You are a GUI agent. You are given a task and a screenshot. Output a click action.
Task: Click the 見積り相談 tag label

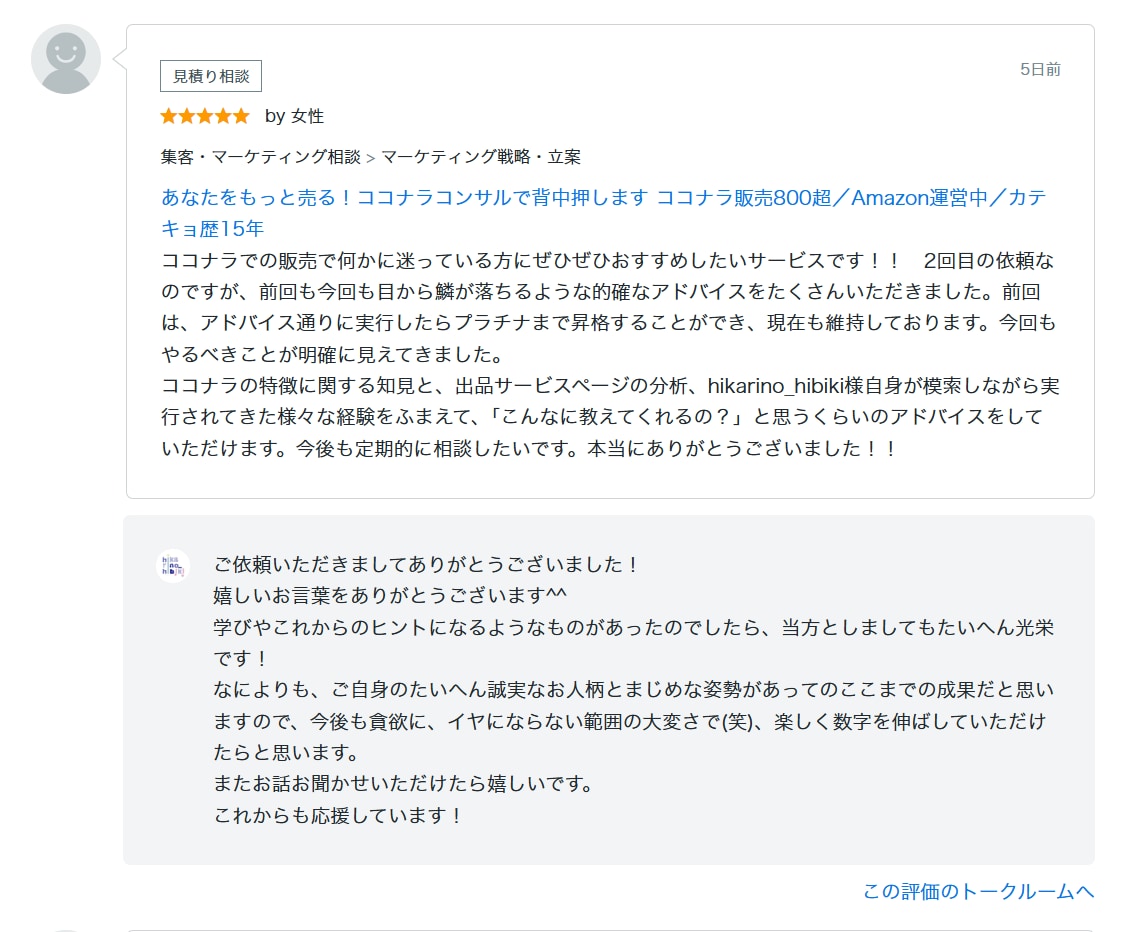tap(211, 76)
